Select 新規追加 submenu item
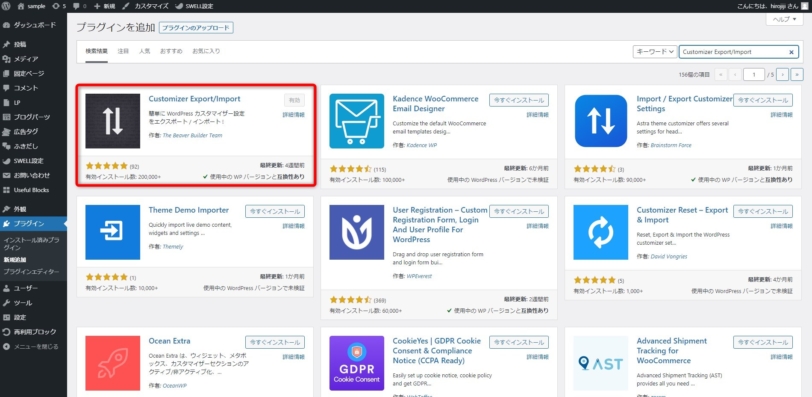812x397 pixels. (14, 259)
